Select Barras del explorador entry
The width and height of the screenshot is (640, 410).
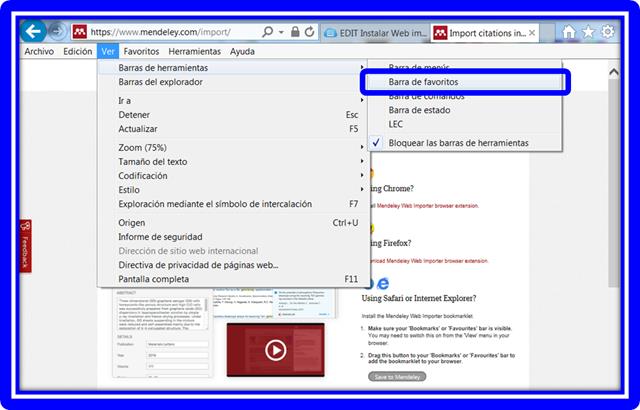[233, 82]
